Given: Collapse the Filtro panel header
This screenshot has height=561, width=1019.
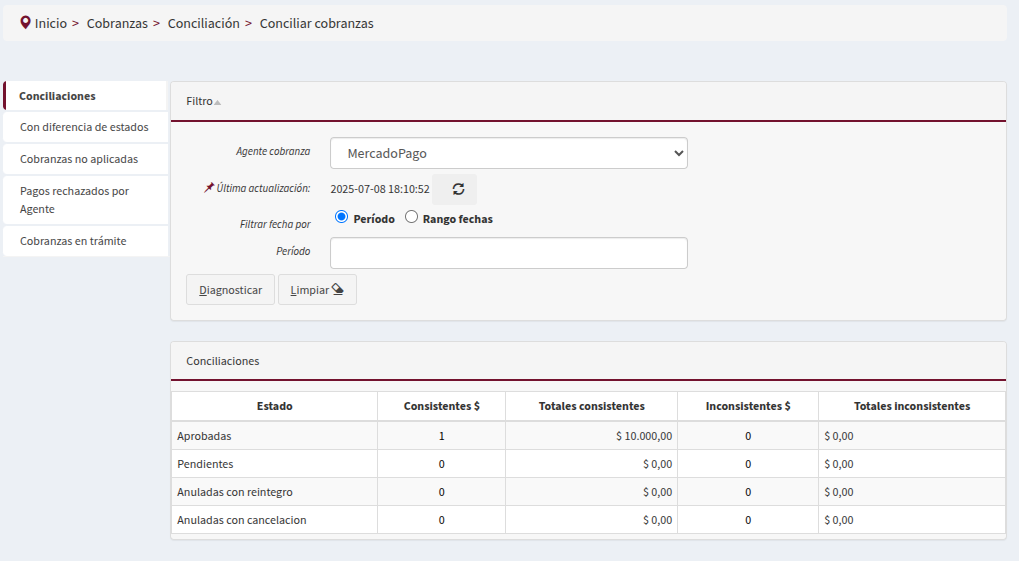Looking at the screenshot, I should [203, 101].
